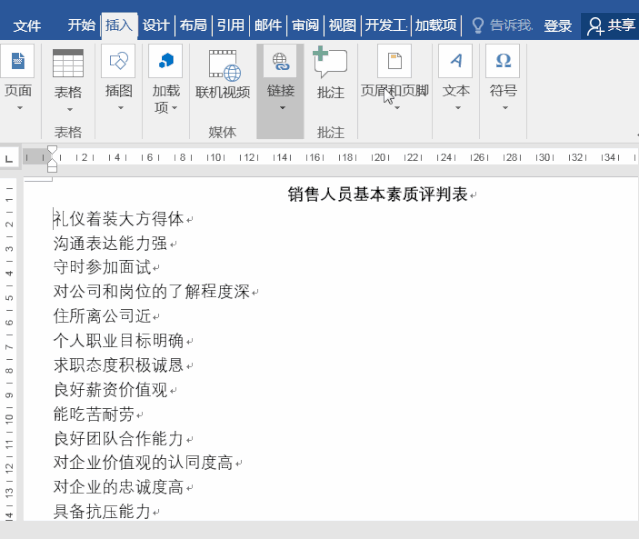
Task: Click the first-line indent marker on ruler
Action: pos(52,150)
